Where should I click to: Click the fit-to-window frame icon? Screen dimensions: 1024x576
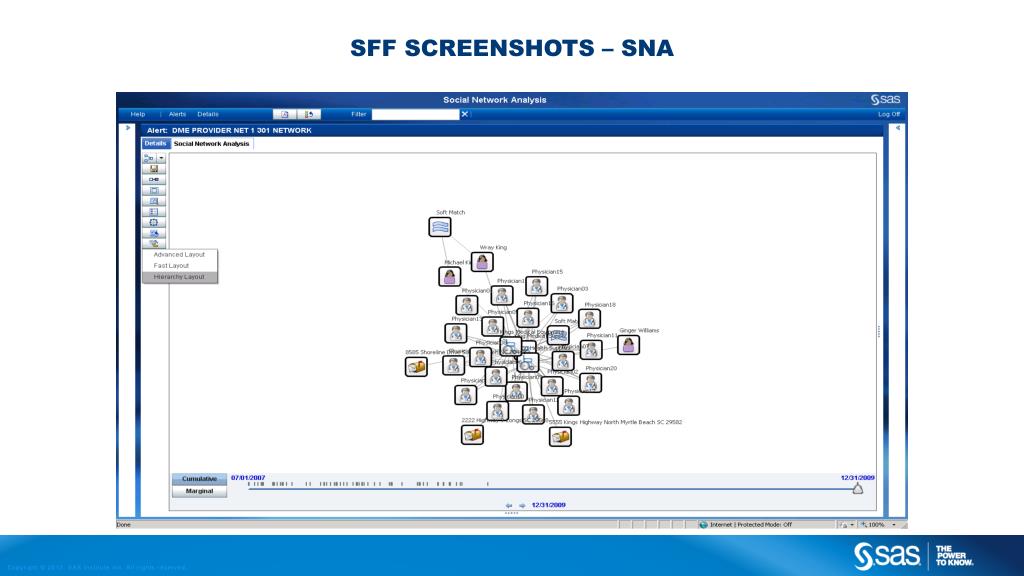point(154,191)
